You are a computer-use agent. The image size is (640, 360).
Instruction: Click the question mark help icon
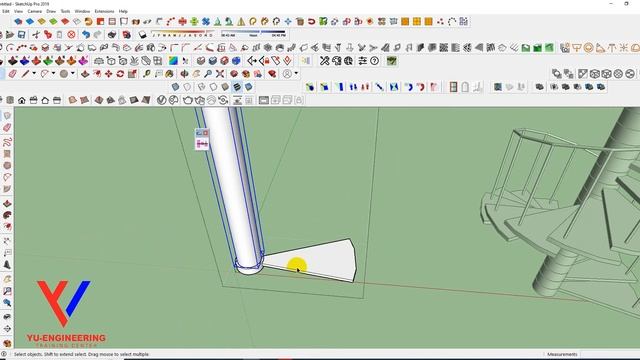click(x=374, y=61)
